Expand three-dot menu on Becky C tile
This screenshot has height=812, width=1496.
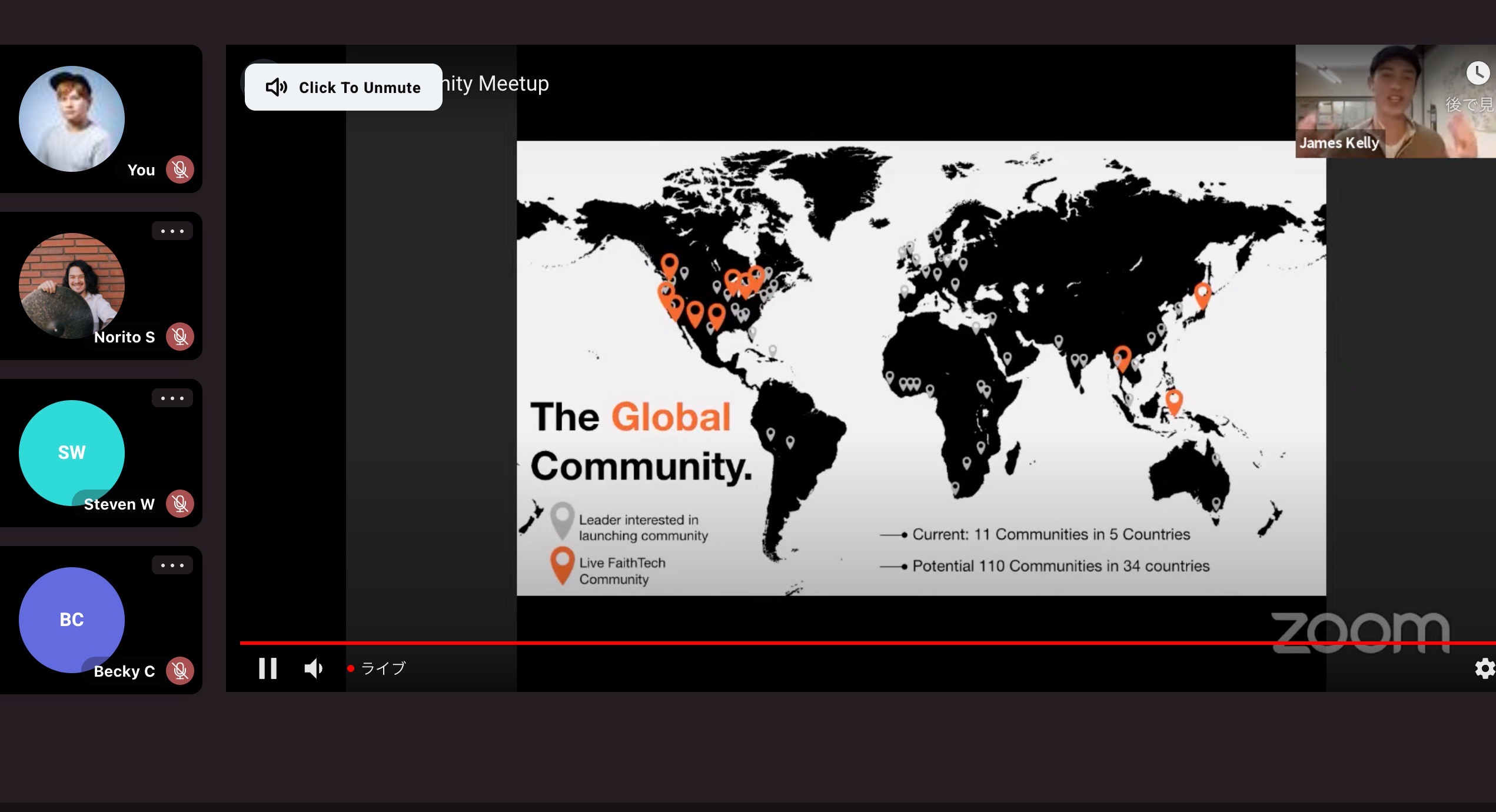click(x=172, y=565)
